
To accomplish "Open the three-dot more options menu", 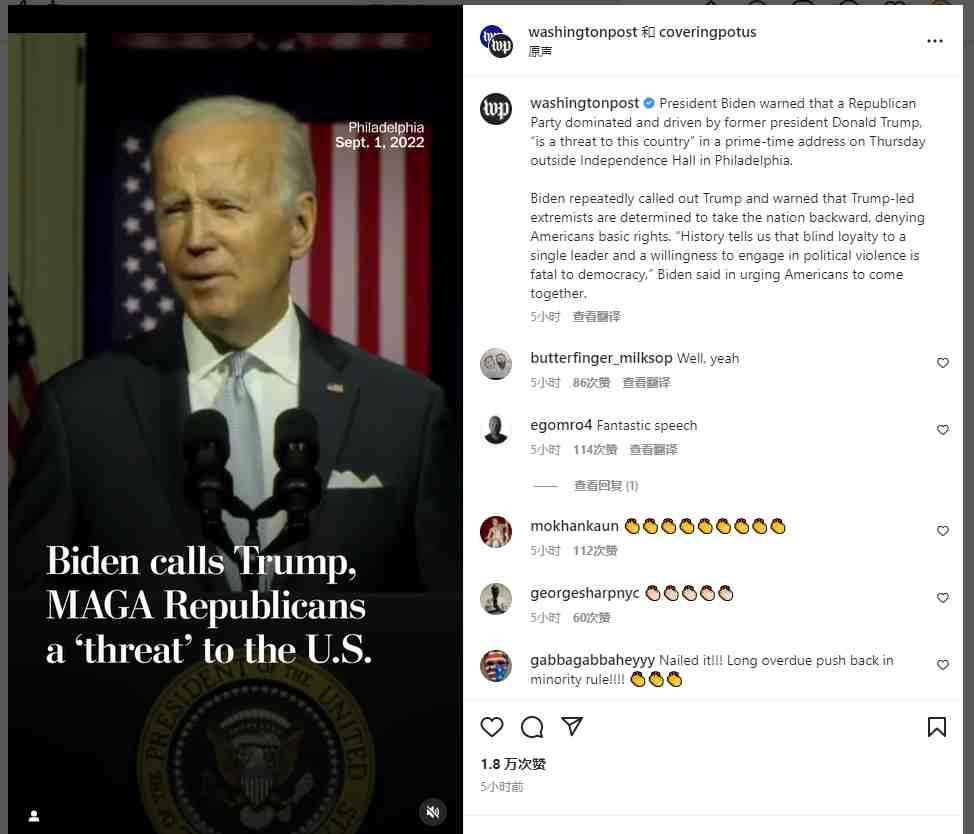I will (935, 41).
